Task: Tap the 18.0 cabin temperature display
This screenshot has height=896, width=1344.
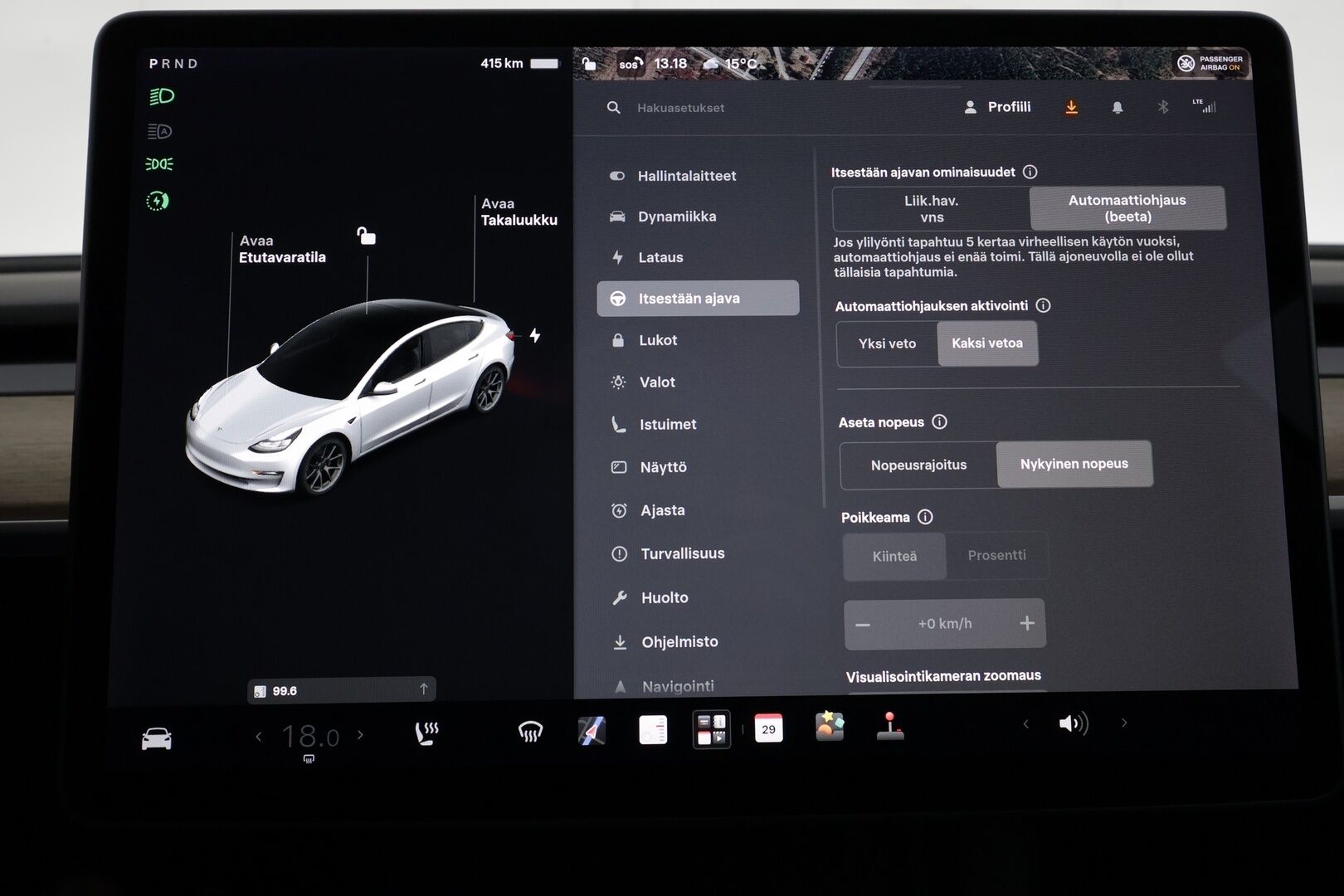Action: 310,737
